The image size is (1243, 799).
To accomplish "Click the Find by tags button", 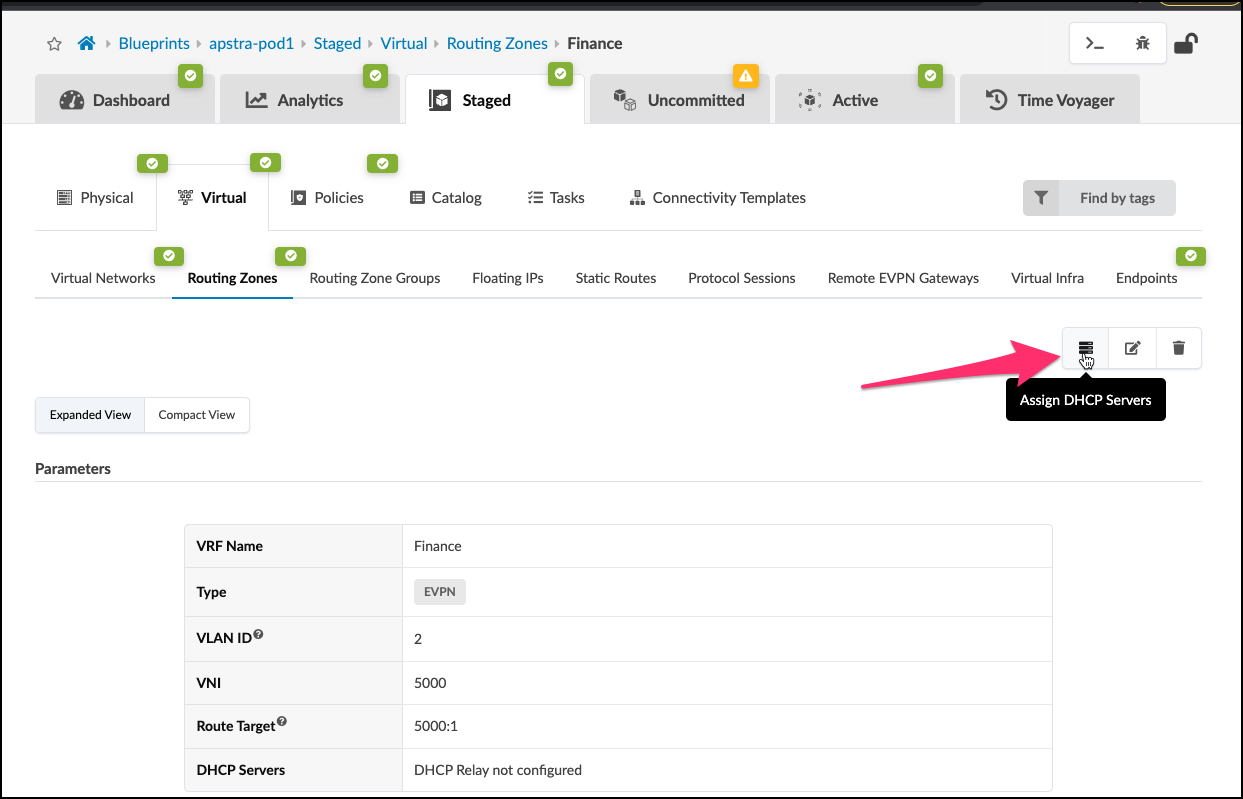I will coord(1099,198).
